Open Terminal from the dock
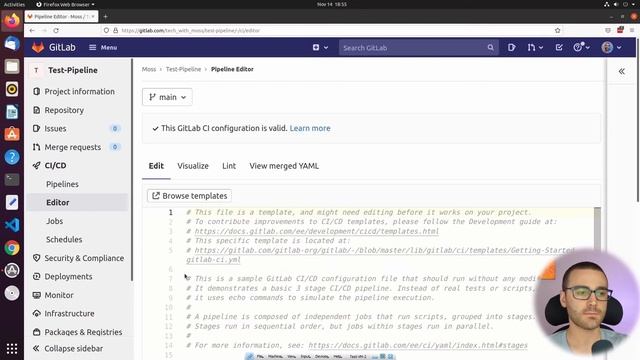This screenshot has height=360, width=640. tap(12, 180)
